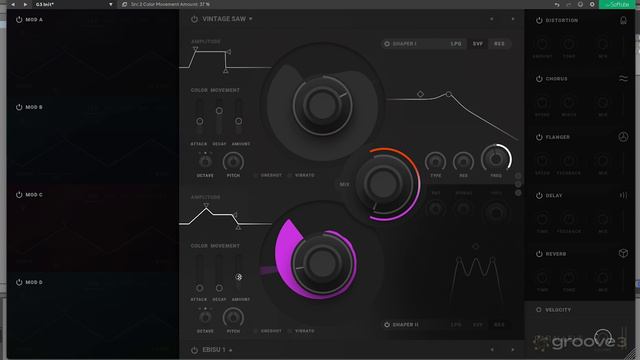The width and height of the screenshot is (640, 360).
Task: Toggle the Ebisu 1 source power button
Action: 194,350
